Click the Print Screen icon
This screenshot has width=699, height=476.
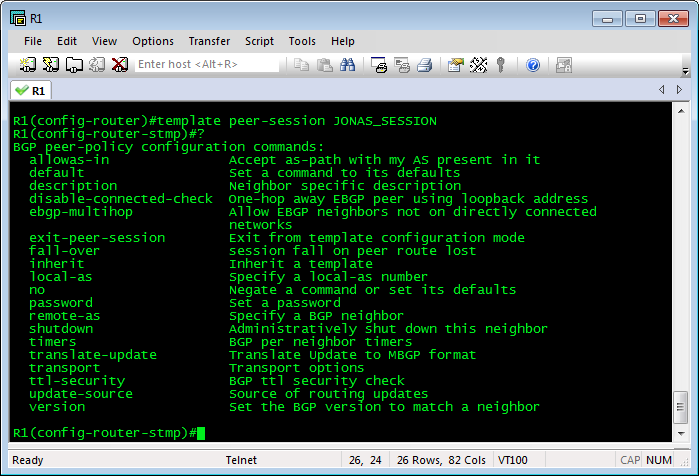[x=379, y=65]
